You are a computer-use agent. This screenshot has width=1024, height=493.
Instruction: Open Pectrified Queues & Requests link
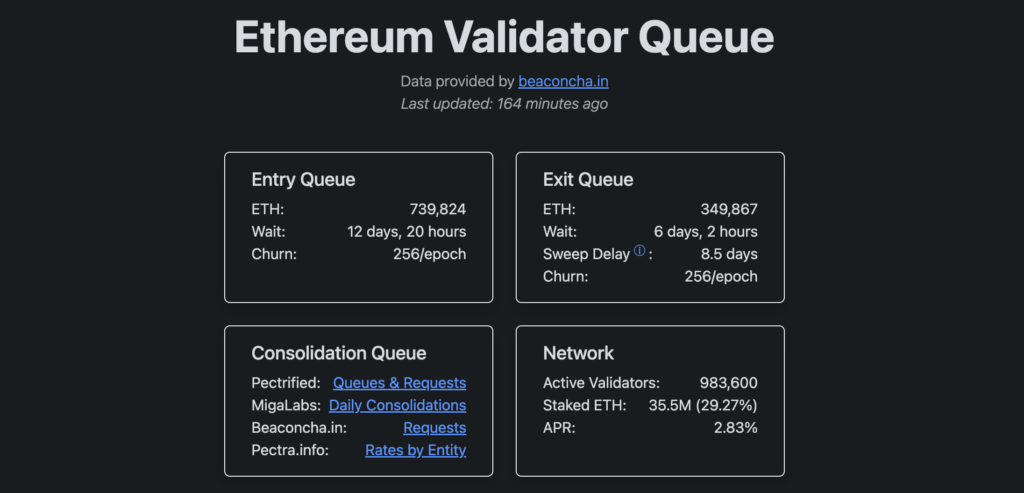click(x=399, y=383)
